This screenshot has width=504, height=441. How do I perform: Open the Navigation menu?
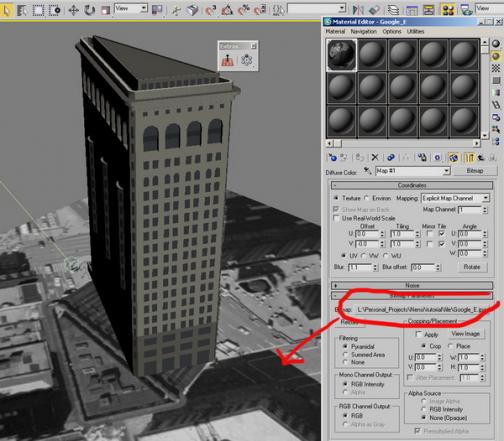[x=363, y=31]
